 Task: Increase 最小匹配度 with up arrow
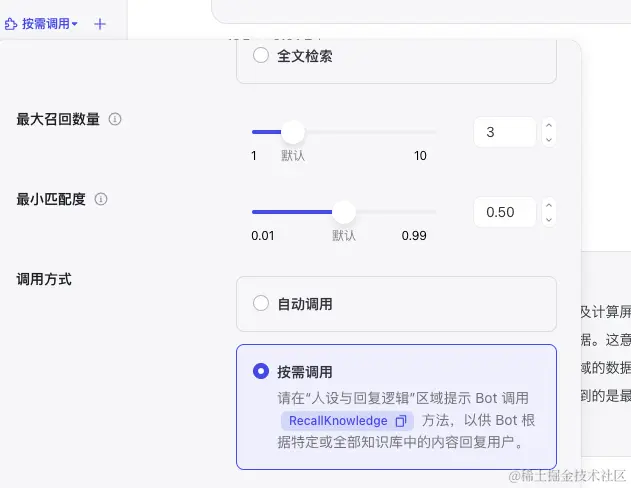[x=548, y=205]
